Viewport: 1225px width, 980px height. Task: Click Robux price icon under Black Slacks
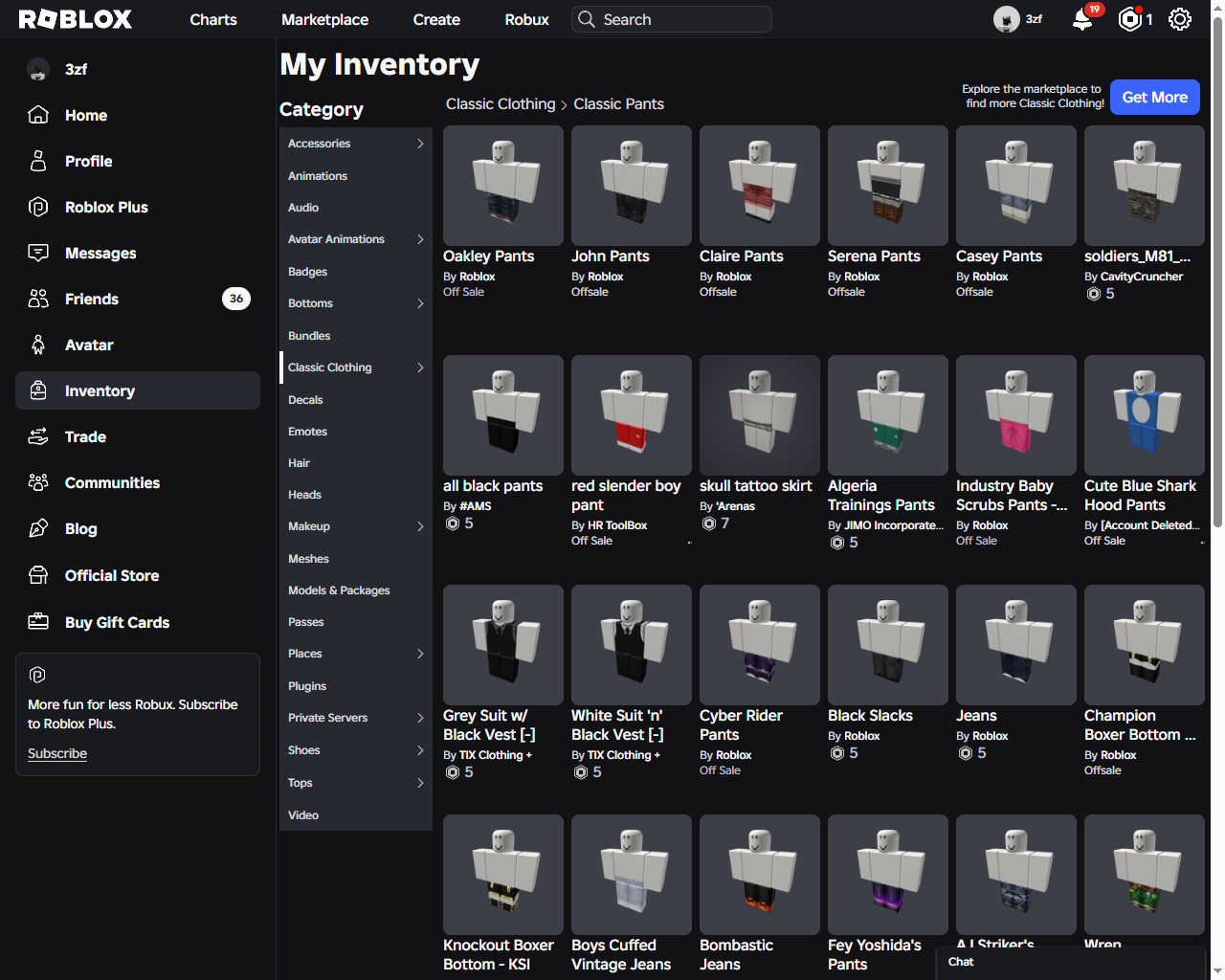click(x=837, y=753)
